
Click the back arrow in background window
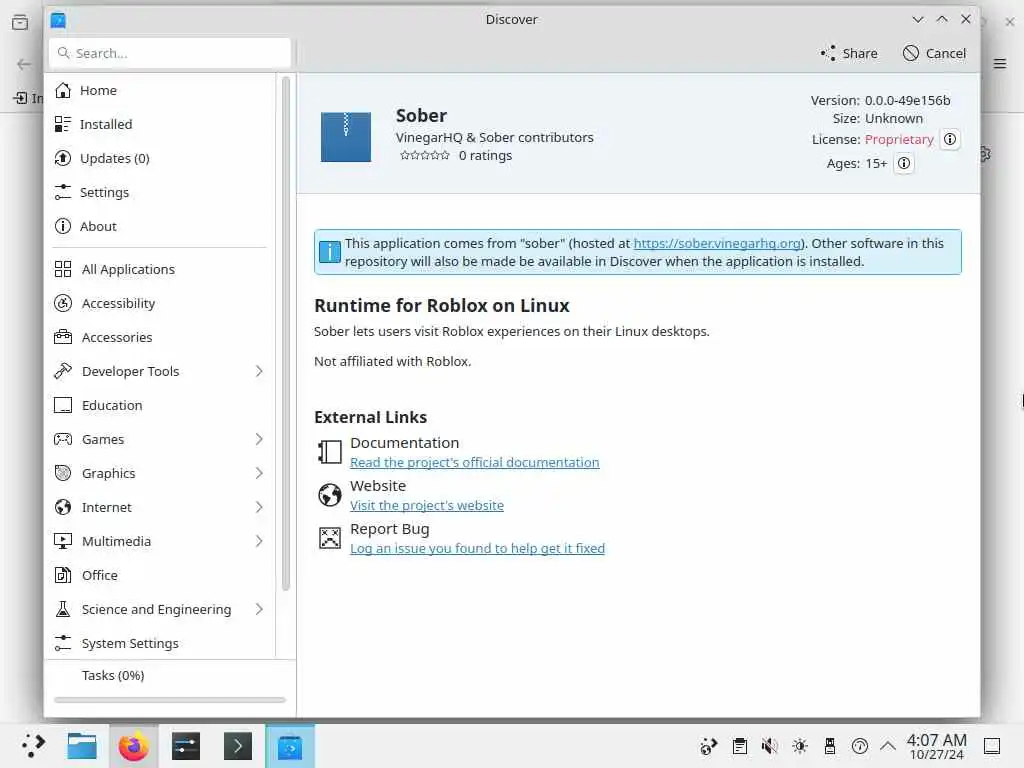[24, 64]
